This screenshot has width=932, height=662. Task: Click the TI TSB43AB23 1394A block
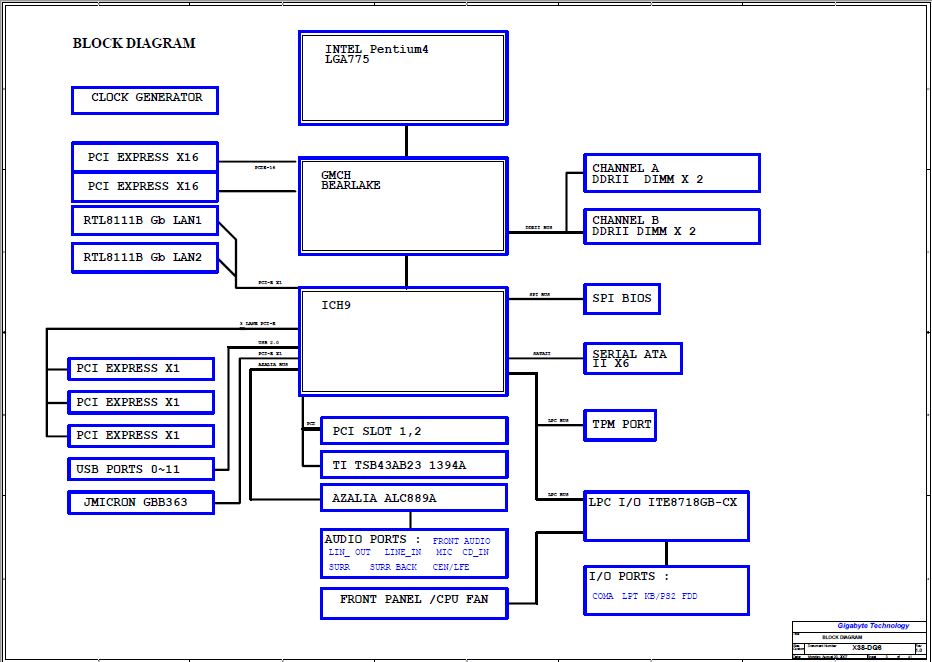pos(414,465)
